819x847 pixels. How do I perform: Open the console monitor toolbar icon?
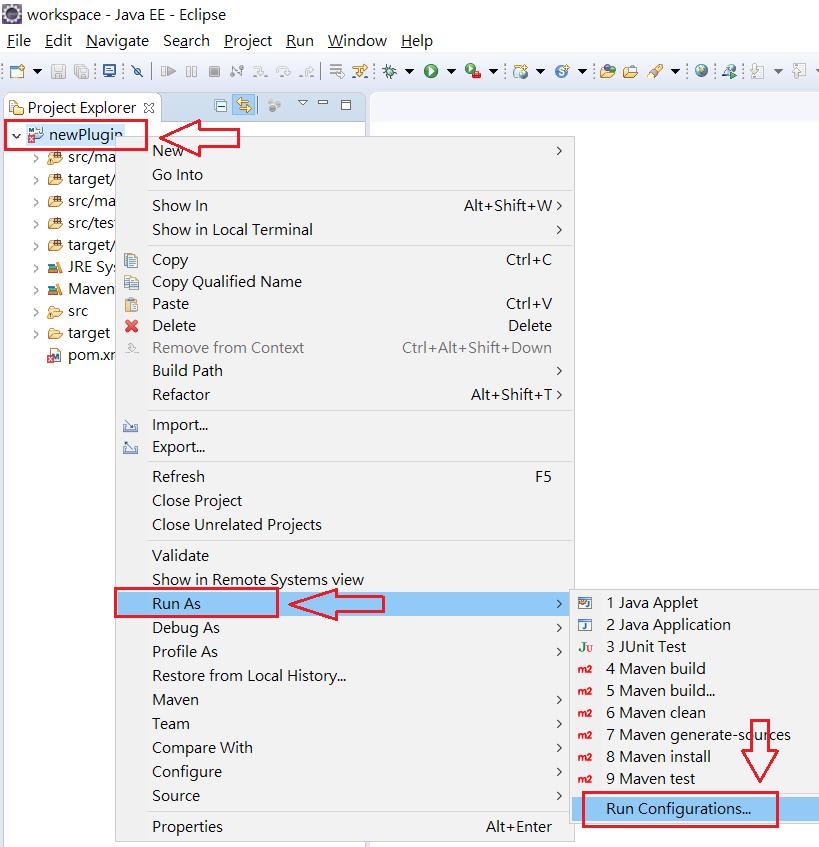coord(110,71)
